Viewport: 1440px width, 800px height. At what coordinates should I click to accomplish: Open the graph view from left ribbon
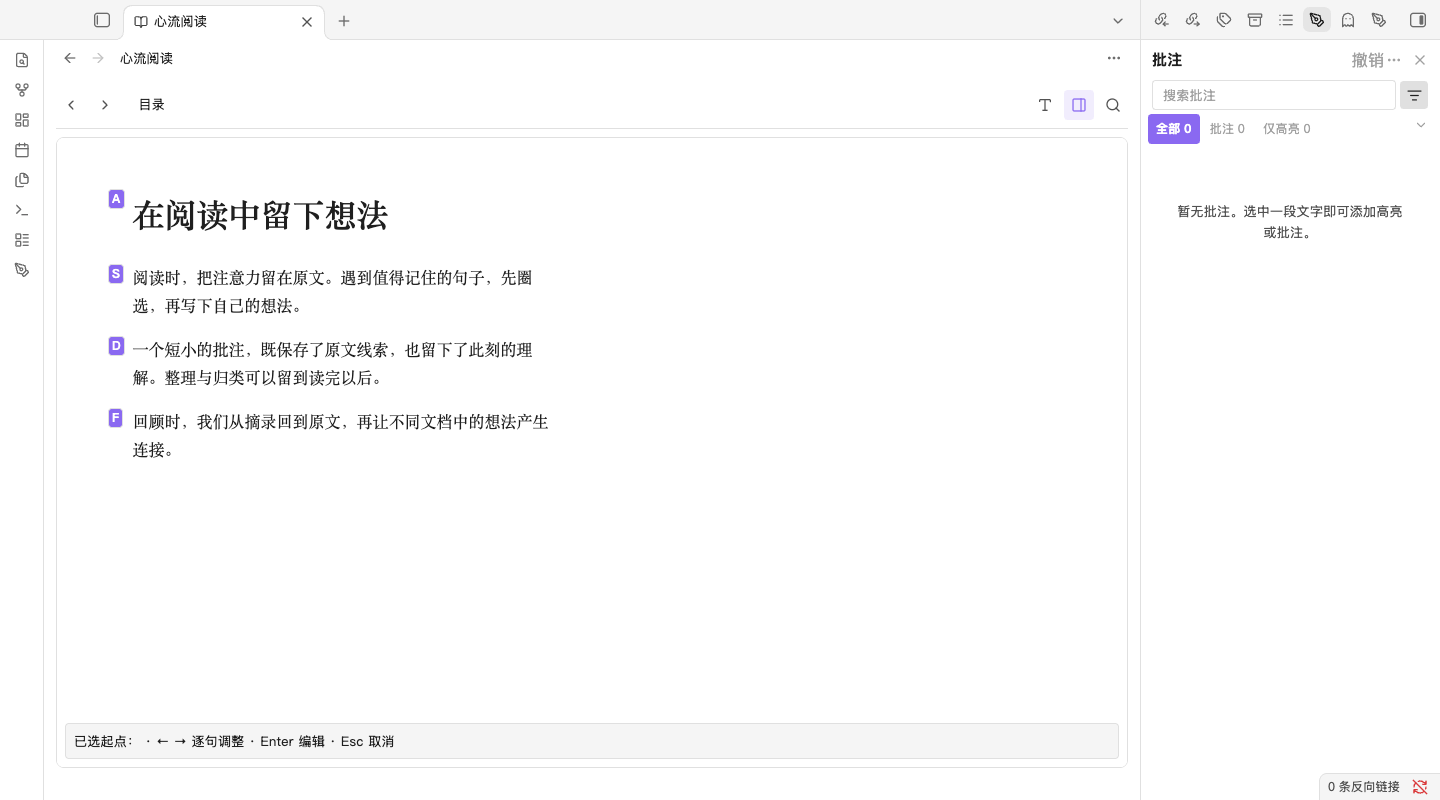(x=22, y=90)
